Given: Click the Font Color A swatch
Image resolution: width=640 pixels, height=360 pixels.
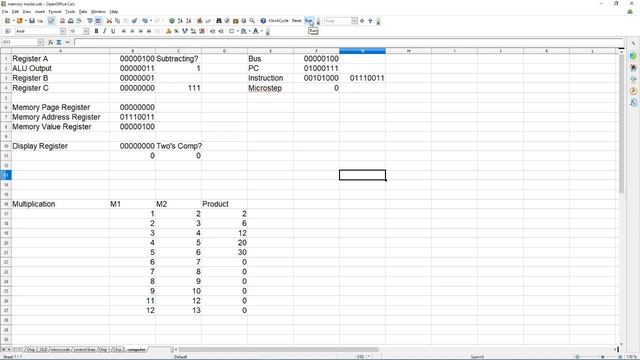Looking at the screenshot, I should (256, 31).
